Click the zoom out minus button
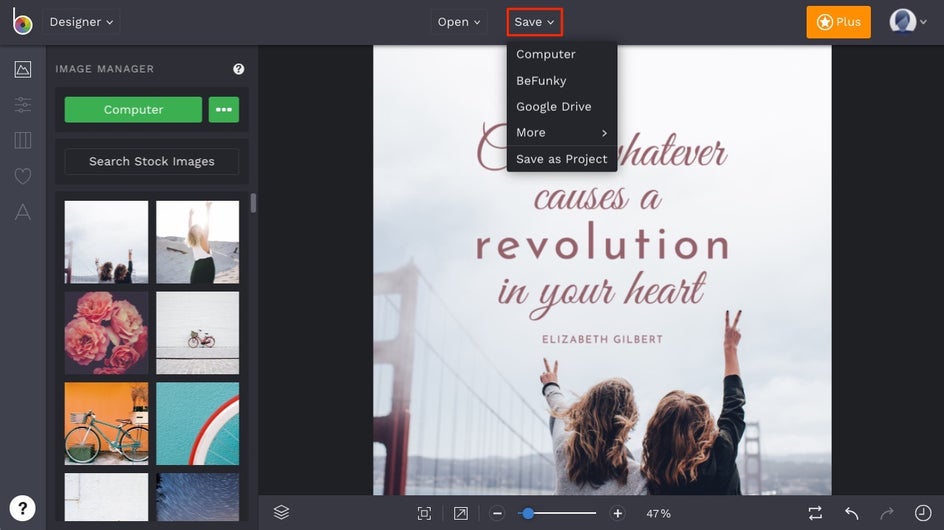 pyautogui.click(x=497, y=513)
